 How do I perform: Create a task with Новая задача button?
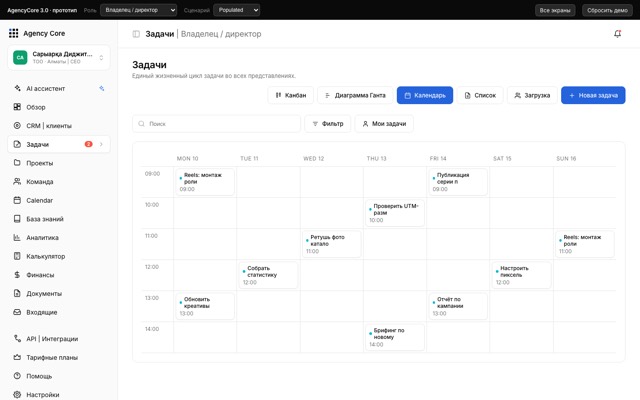[x=593, y=95]
